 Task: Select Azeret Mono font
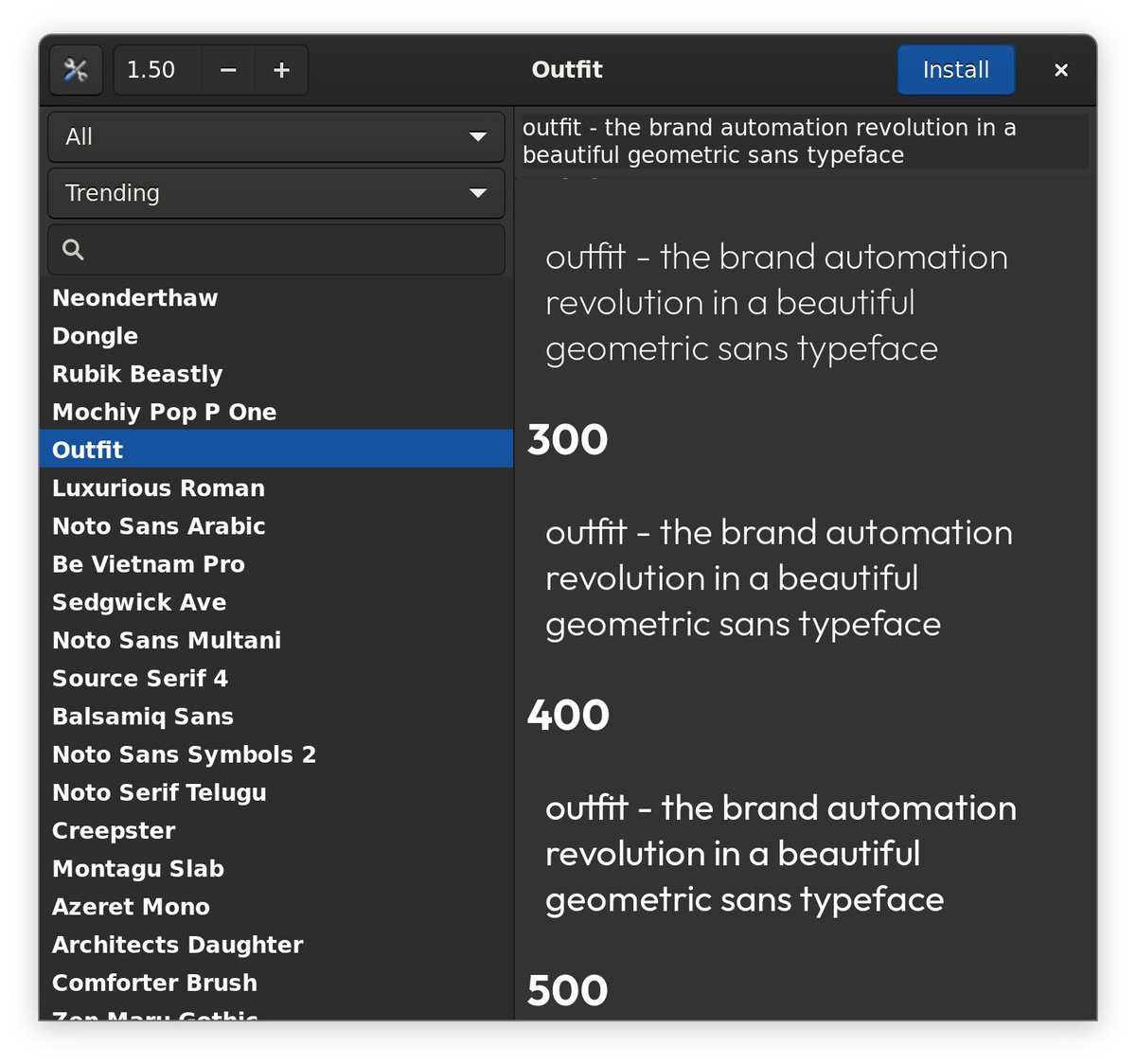click(276, 907)
